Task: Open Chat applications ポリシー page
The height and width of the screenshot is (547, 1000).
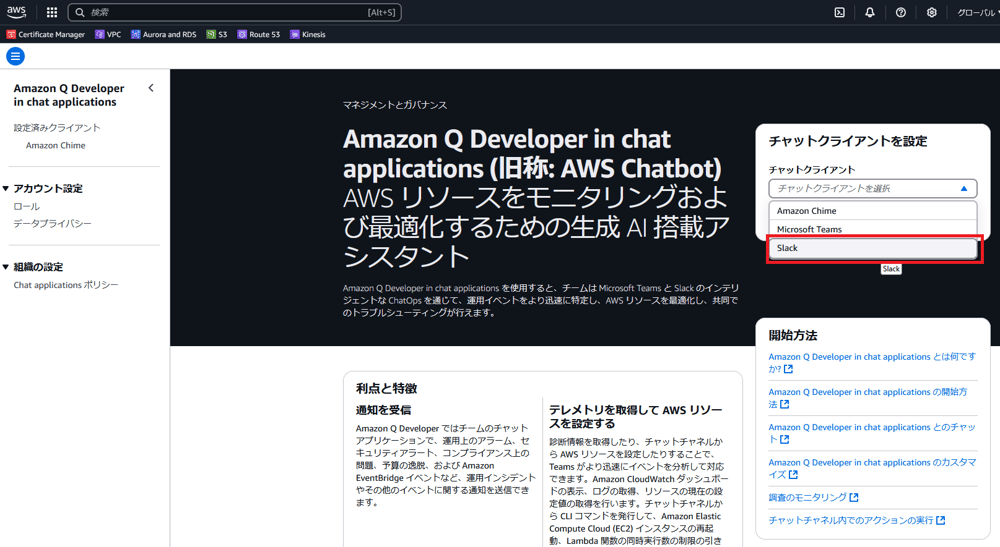Action: click(66, 285)
